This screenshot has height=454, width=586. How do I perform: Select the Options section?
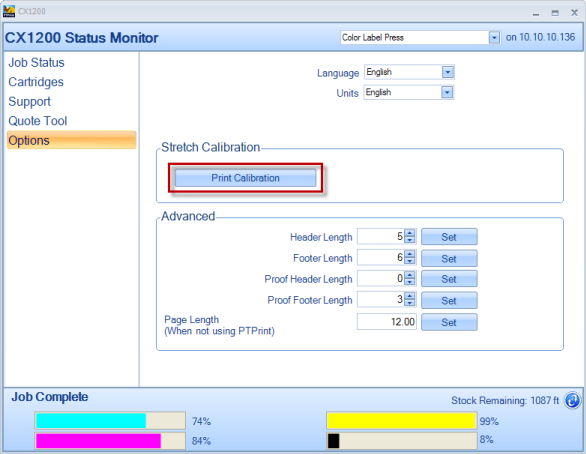click(71, 140)
